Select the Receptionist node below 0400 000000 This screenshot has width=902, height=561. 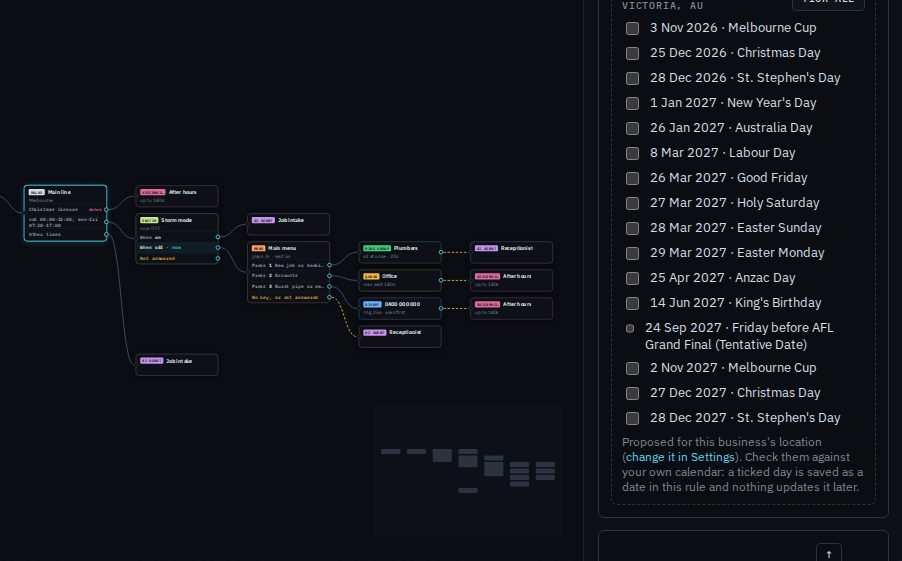click(x=400, y=336)
